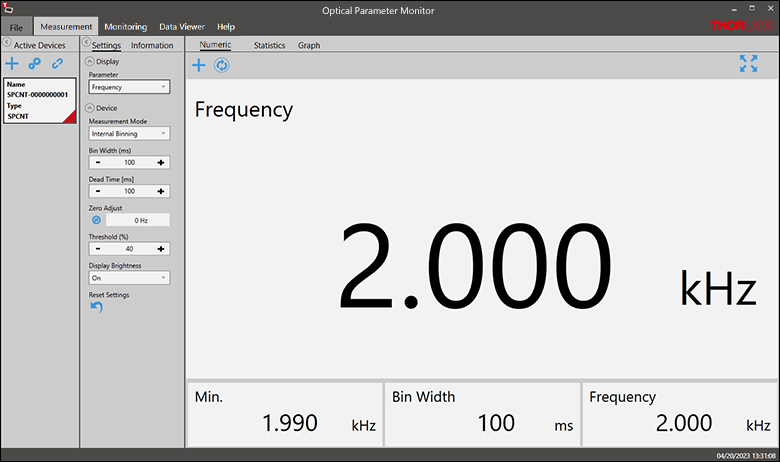
Task: Switch to the Statistics tab
Action: (x=269, y=45)
